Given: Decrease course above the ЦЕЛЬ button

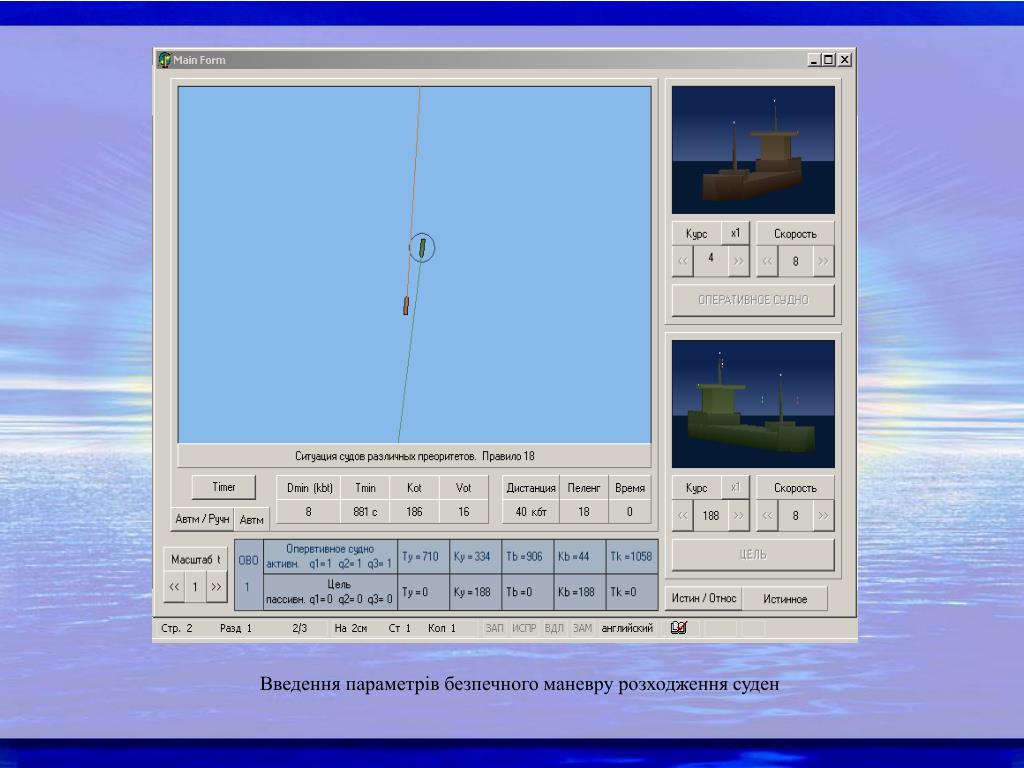Looking at the screenshot, I should point(682,516).
